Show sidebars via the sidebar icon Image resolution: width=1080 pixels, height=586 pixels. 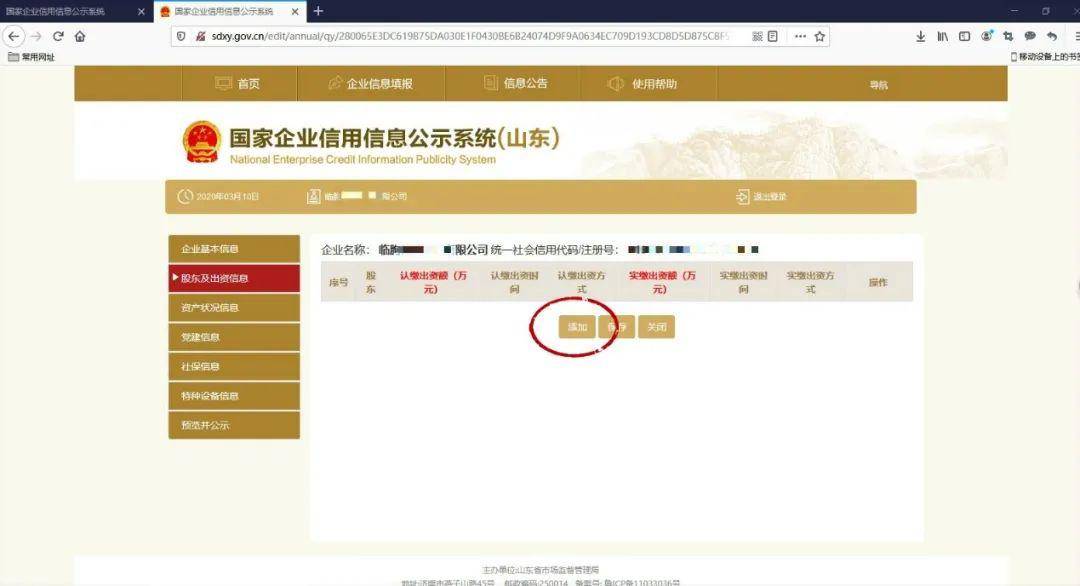964,36
